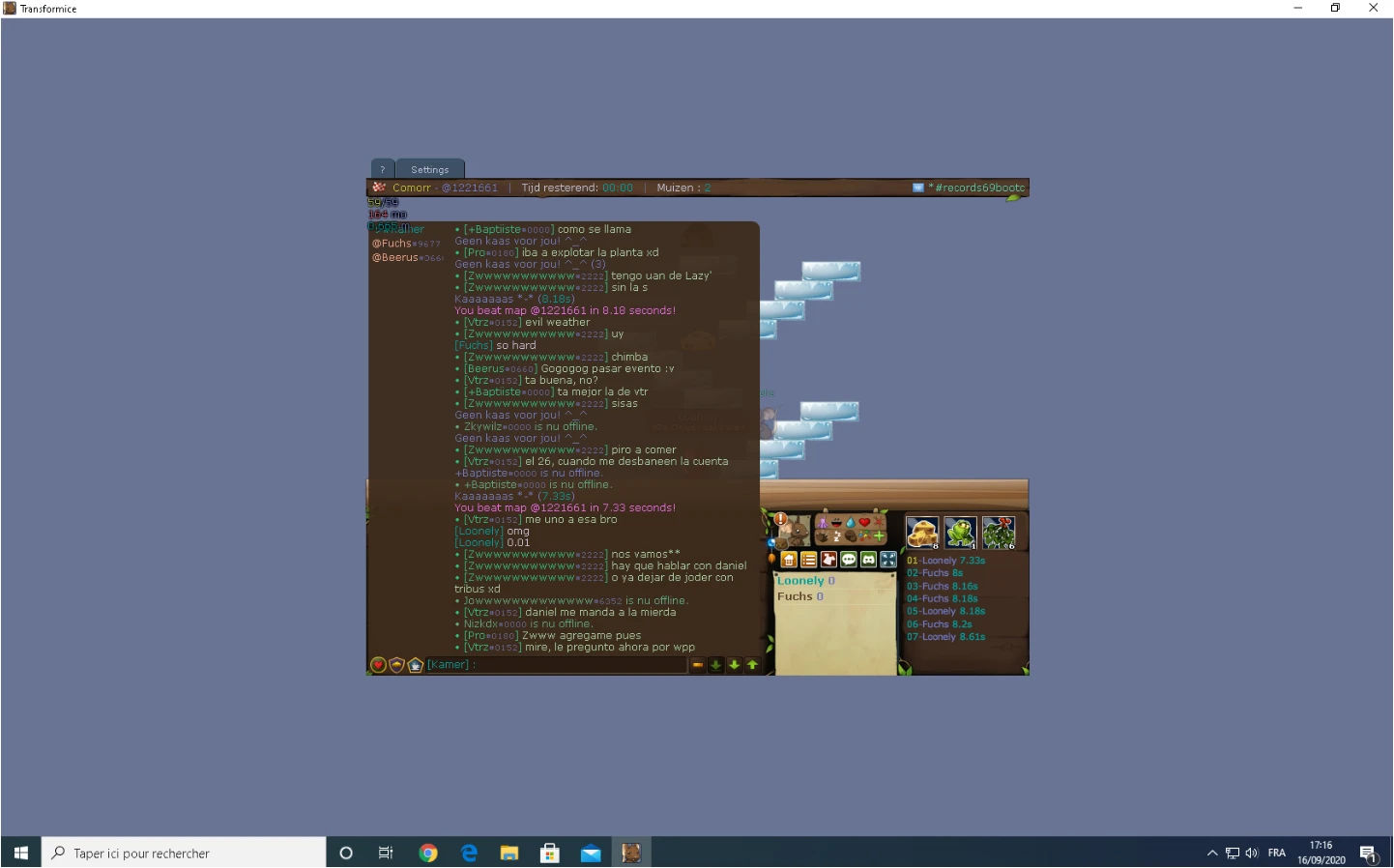Toggle fullscreen with the blue arrows button
Viewport: 1394px width, 868px height.
click(x=888, y=560)
